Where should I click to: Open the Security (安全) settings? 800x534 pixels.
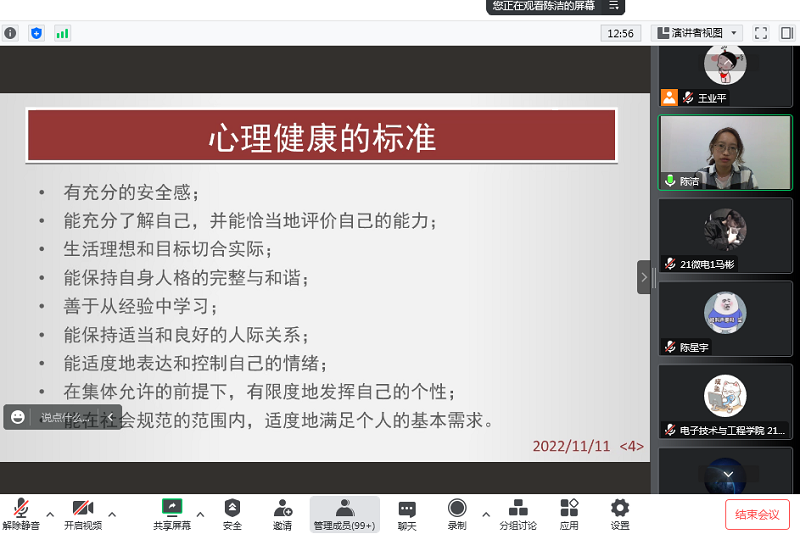coord(232,514)
